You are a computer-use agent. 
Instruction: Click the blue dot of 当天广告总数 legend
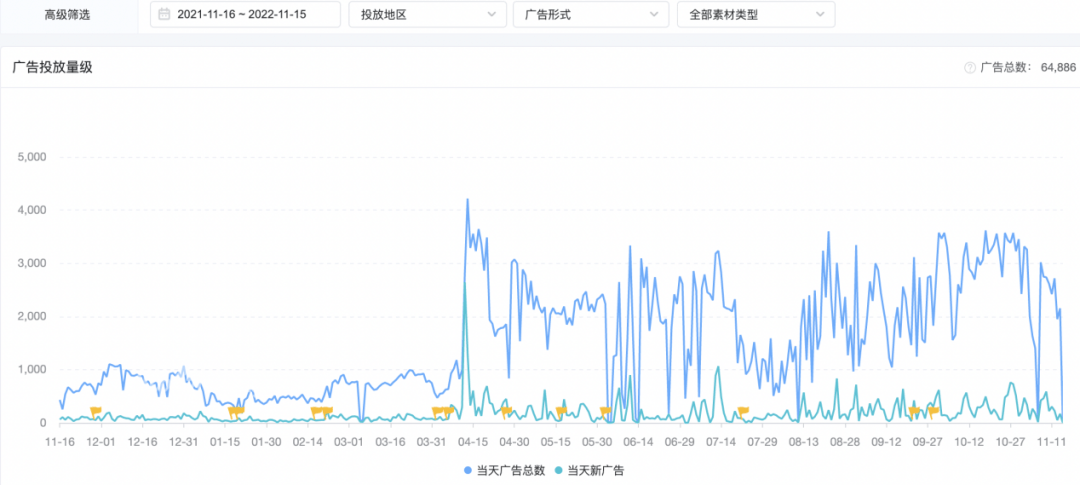(x=468, y=471)
